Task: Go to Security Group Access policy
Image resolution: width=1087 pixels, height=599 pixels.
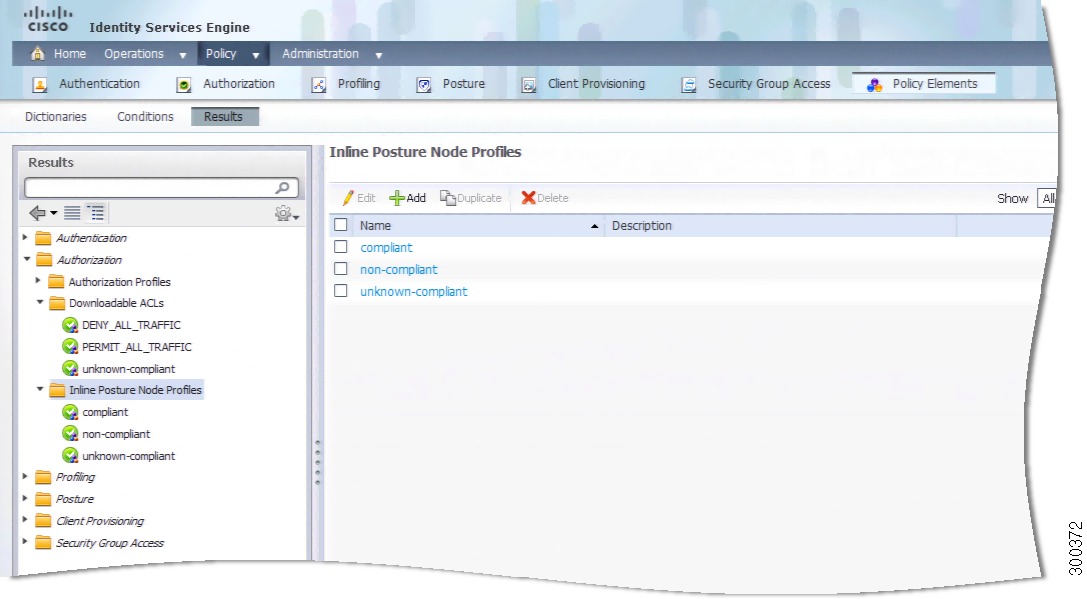Action: point(769,84)
